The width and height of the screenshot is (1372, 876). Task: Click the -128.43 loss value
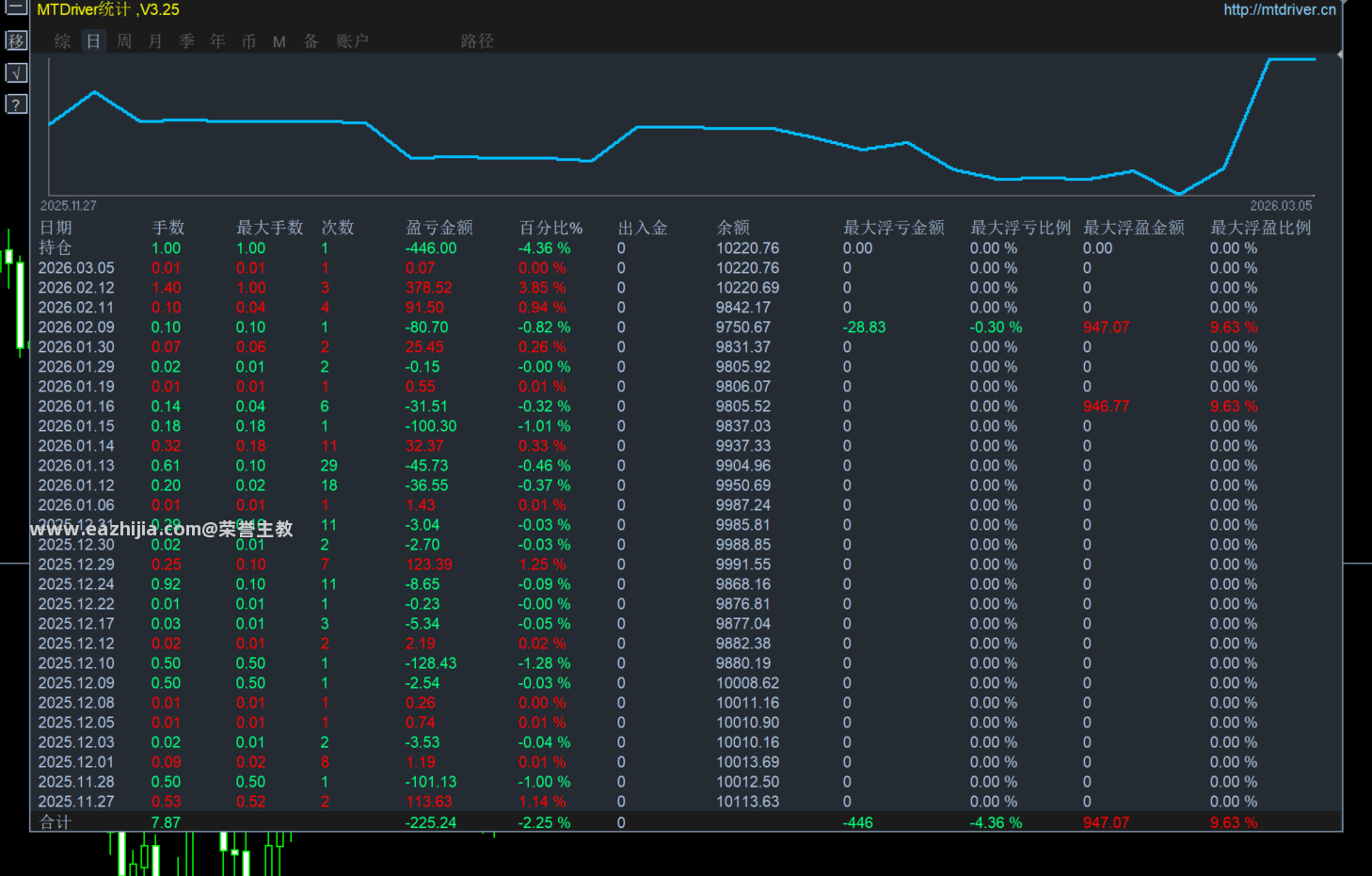pyautogui.click(x=431, y=663)
